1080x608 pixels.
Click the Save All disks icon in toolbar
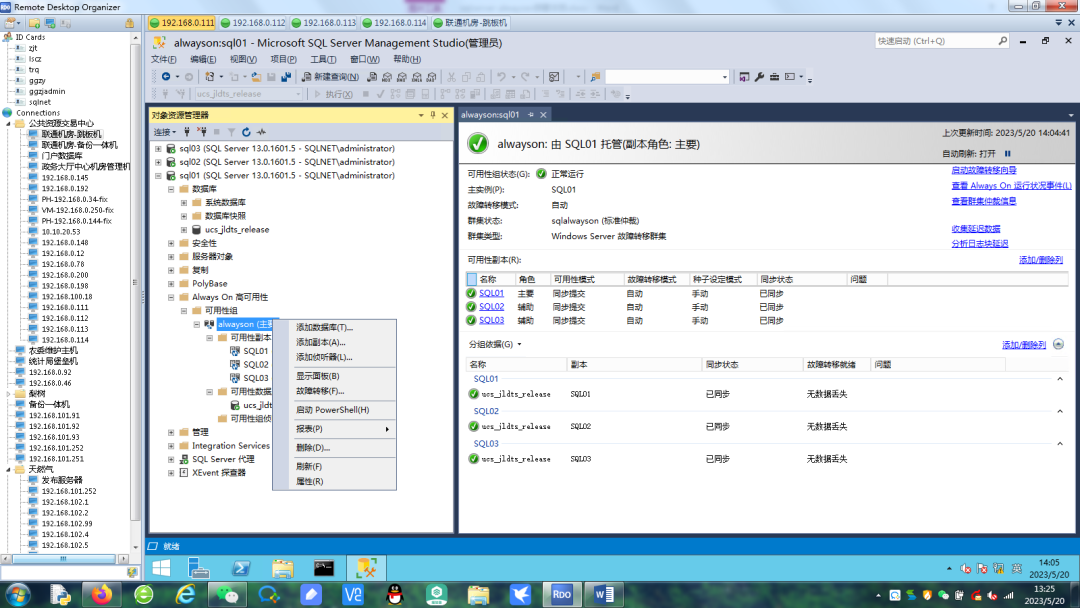coord(286,76)
